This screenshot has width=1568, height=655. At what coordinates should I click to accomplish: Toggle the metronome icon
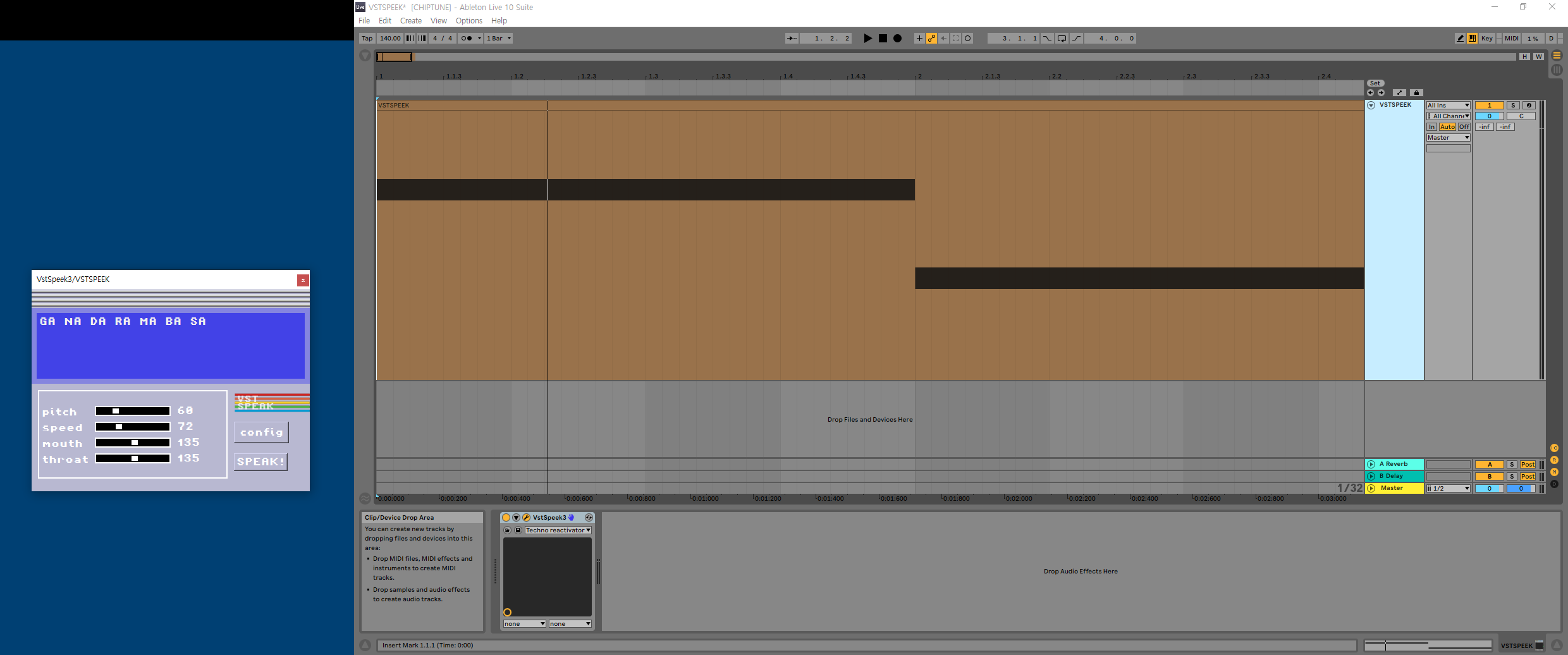466,39
